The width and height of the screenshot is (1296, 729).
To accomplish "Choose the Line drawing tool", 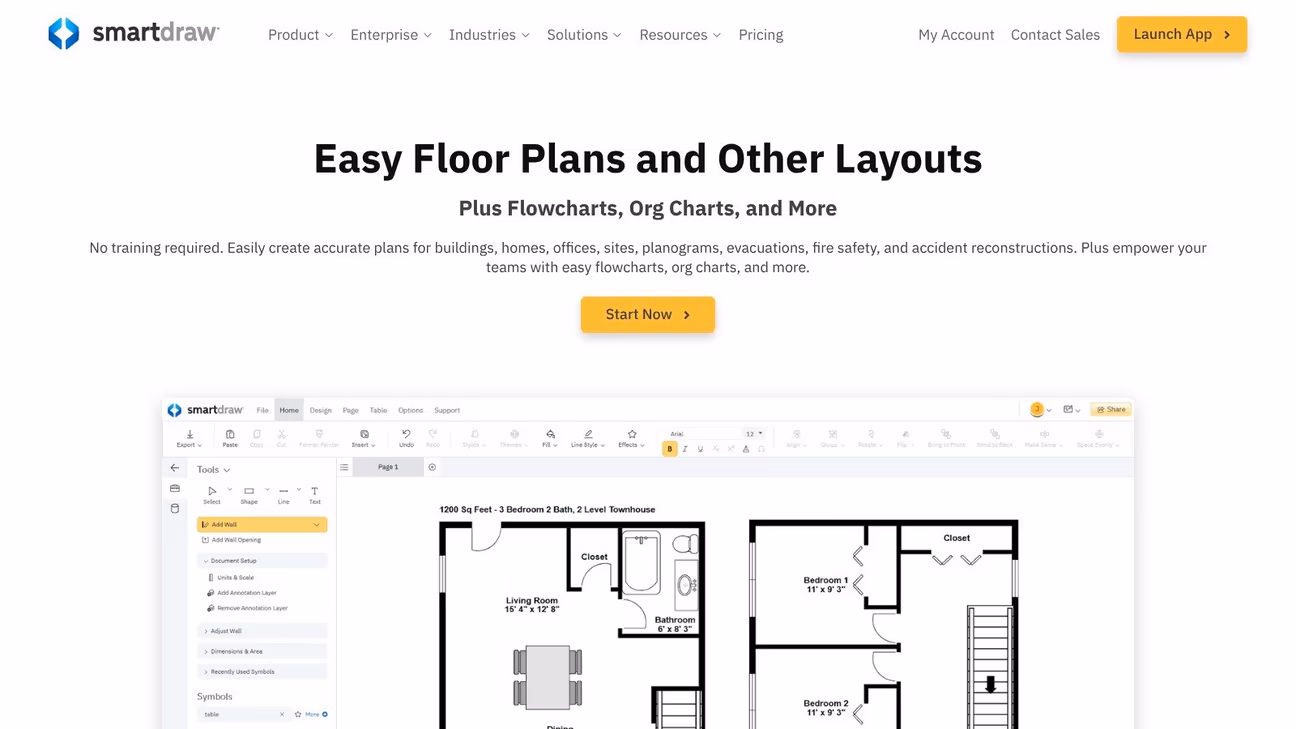I will point(284,495).
